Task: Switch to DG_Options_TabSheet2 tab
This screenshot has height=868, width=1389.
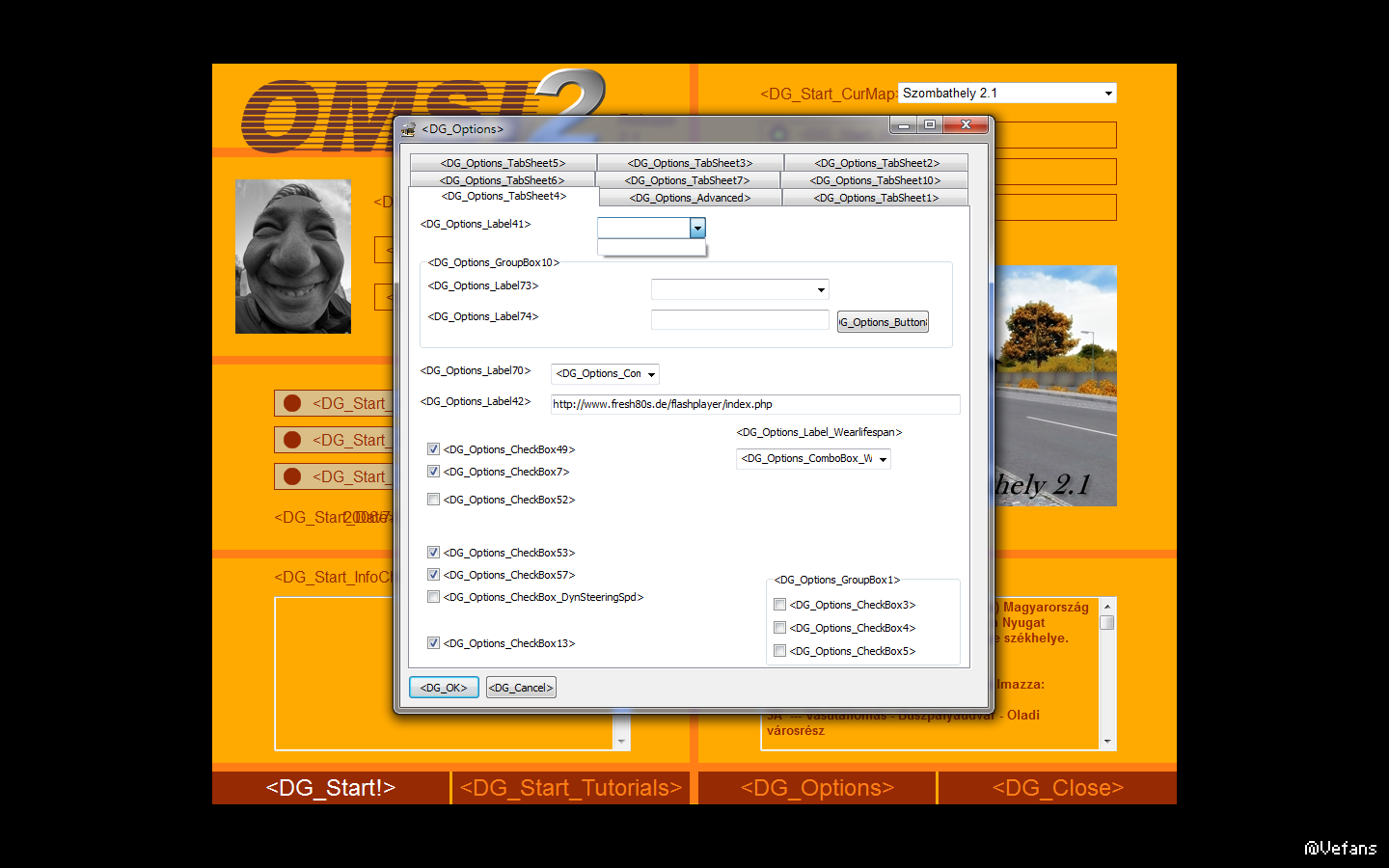Action: [x=877, y=163]
